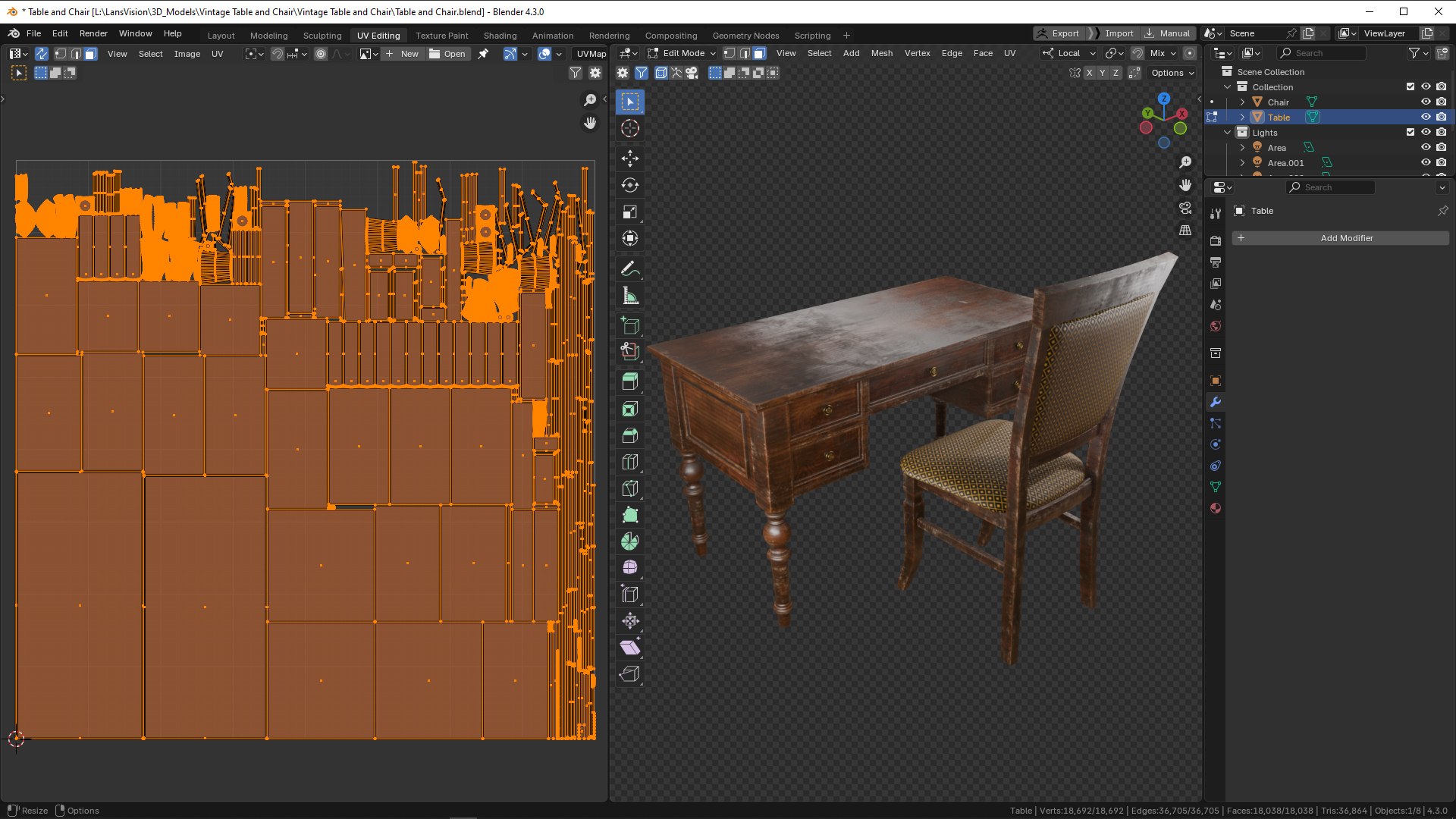The height and width of the screenshot is (819, 1456).
Task: Toggle X mirror axis in viewport header
Action: (1089, 73)
